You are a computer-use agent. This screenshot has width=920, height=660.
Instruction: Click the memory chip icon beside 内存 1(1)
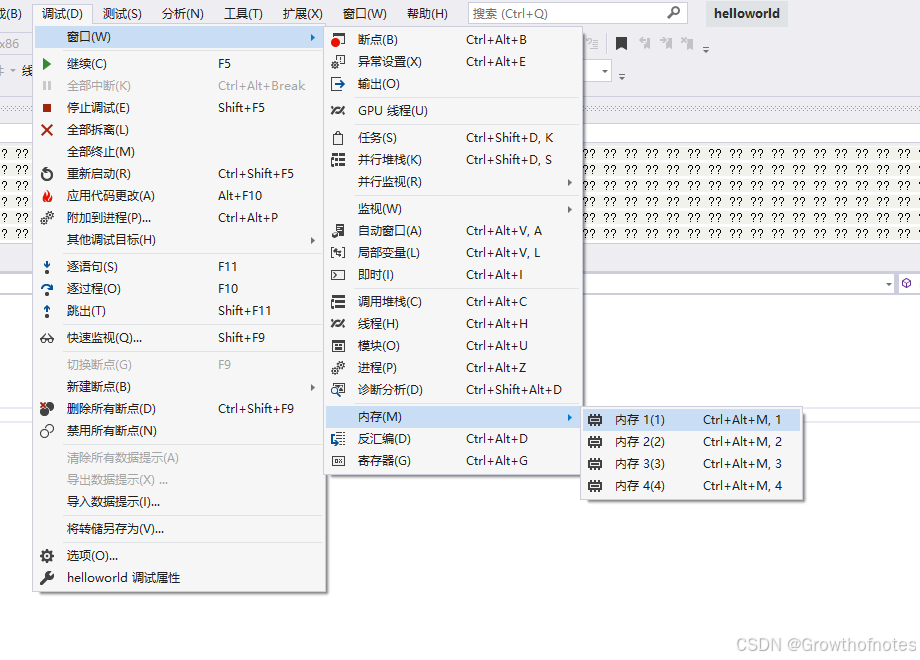595,420
